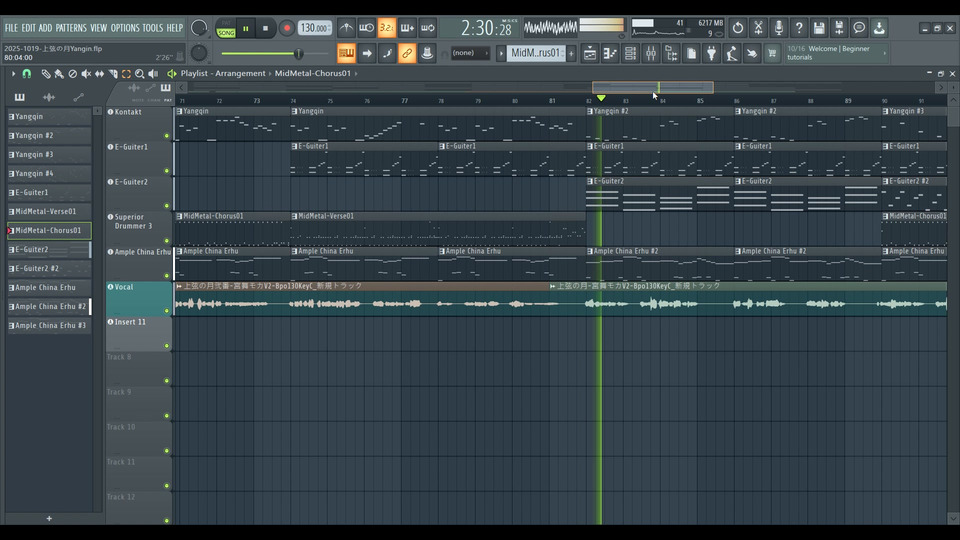Open the pattern selector MidM..rus01 dropdown
The height and width of the screenshot is (540, 960).
click(x=537, y=53)
